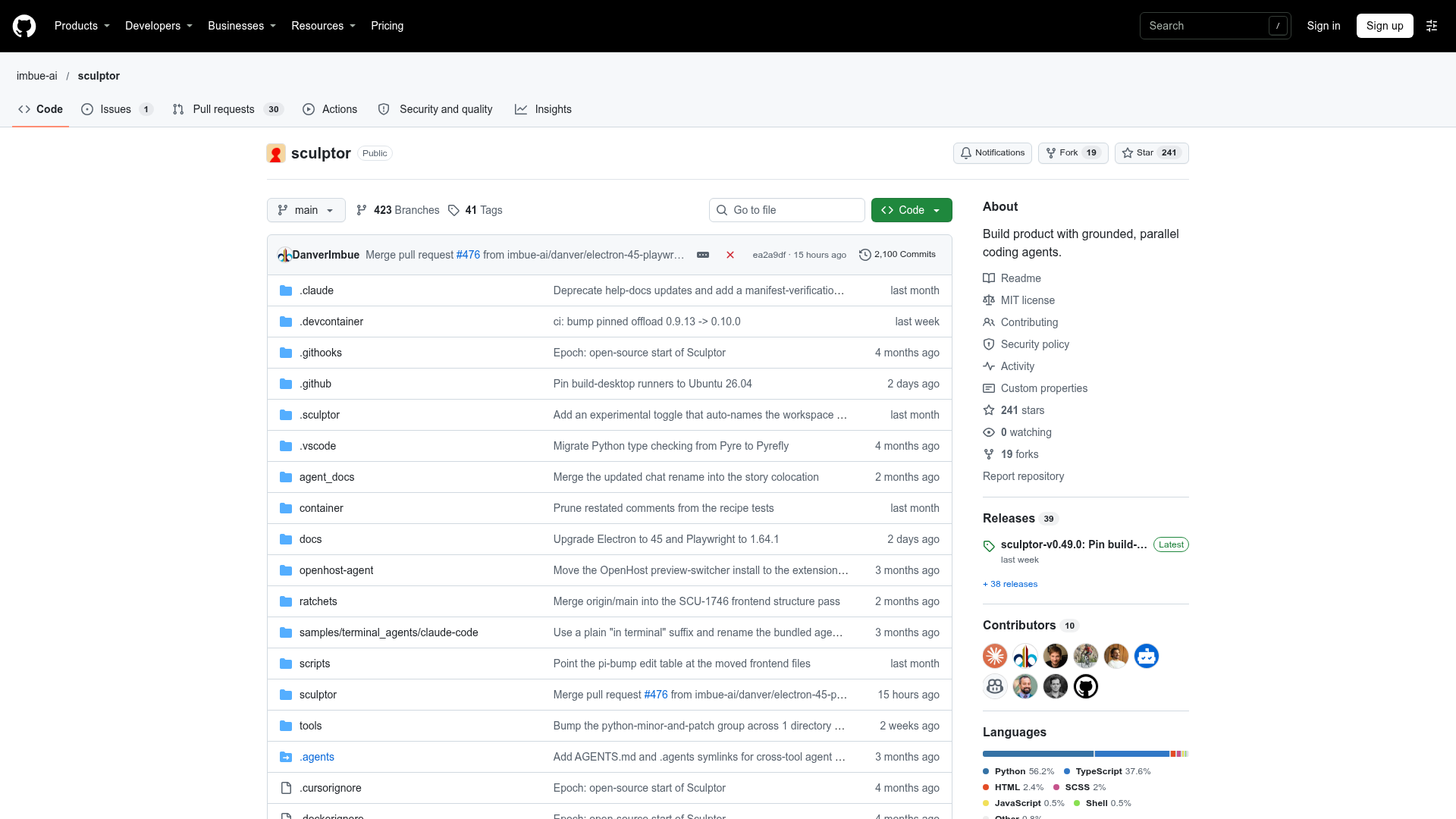Open the 423 Branches link
1456x819 pixels.
398,210
